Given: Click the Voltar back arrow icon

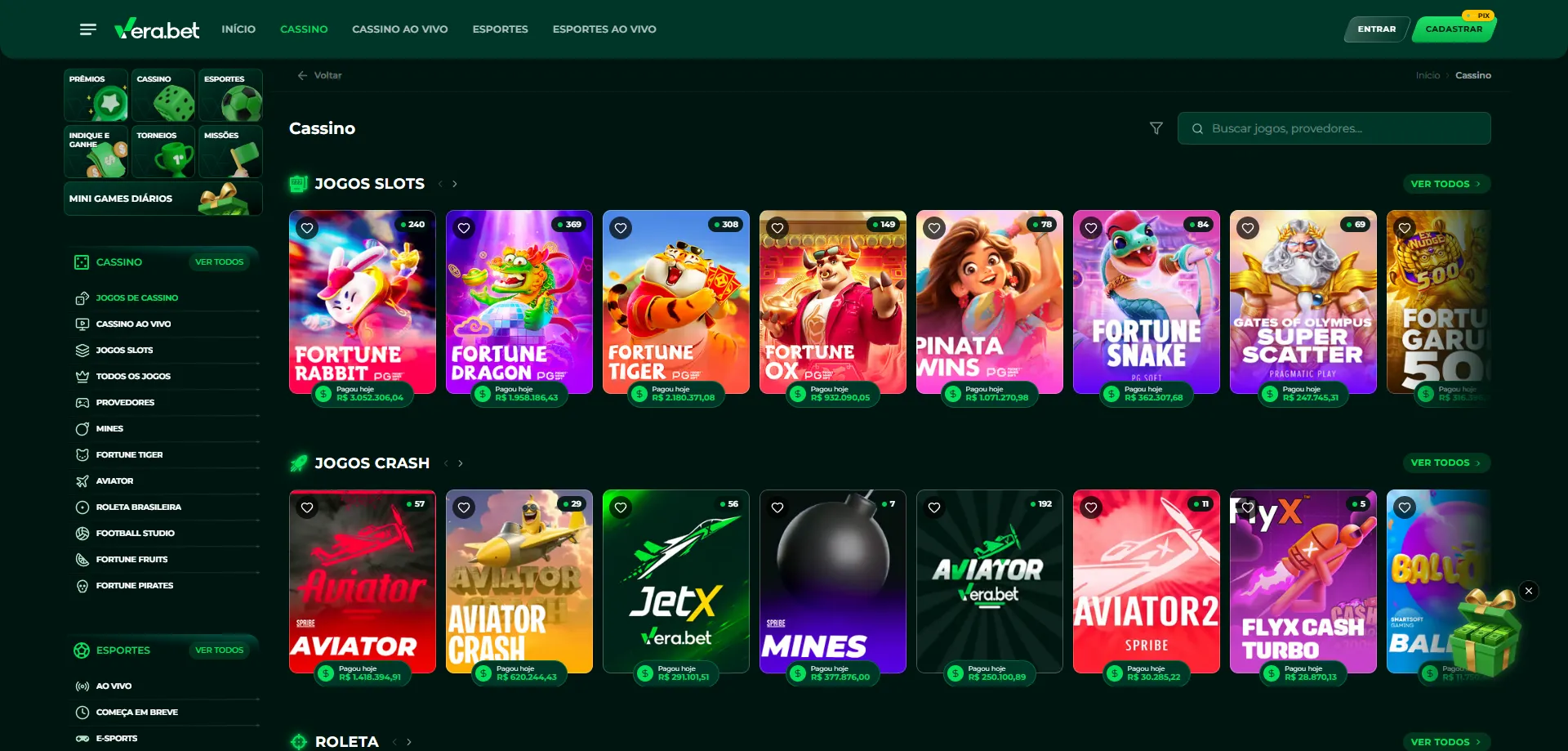Looking at the screenshot, I should (302, 75).
